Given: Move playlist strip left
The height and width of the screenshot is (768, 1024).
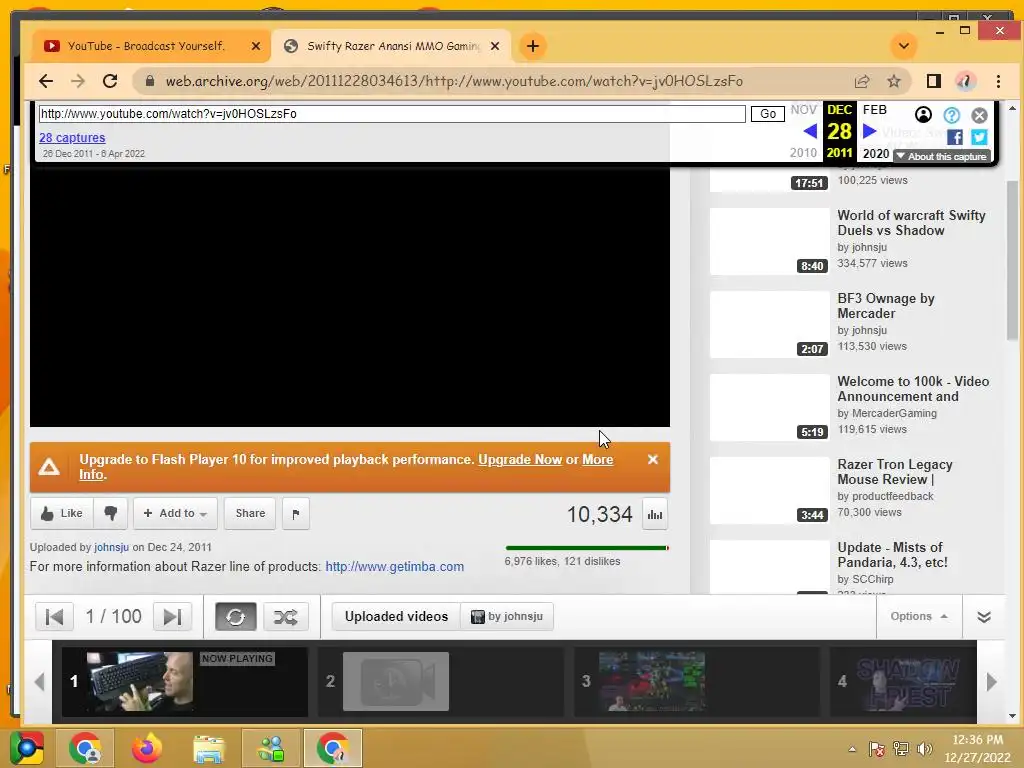Looking at the screenshot, I should [39, 682].
